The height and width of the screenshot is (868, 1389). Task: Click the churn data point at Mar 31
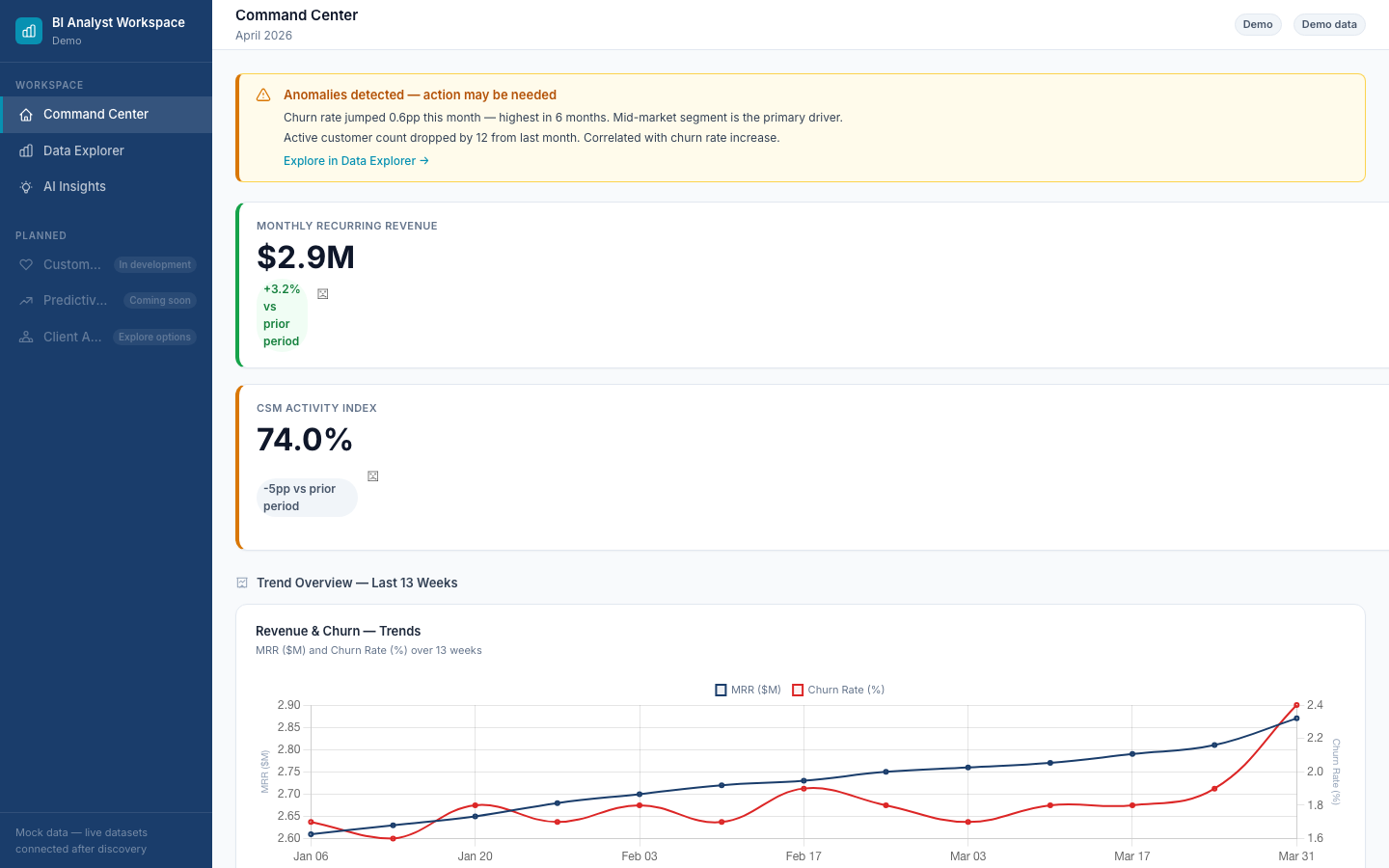coord(1296,705)
